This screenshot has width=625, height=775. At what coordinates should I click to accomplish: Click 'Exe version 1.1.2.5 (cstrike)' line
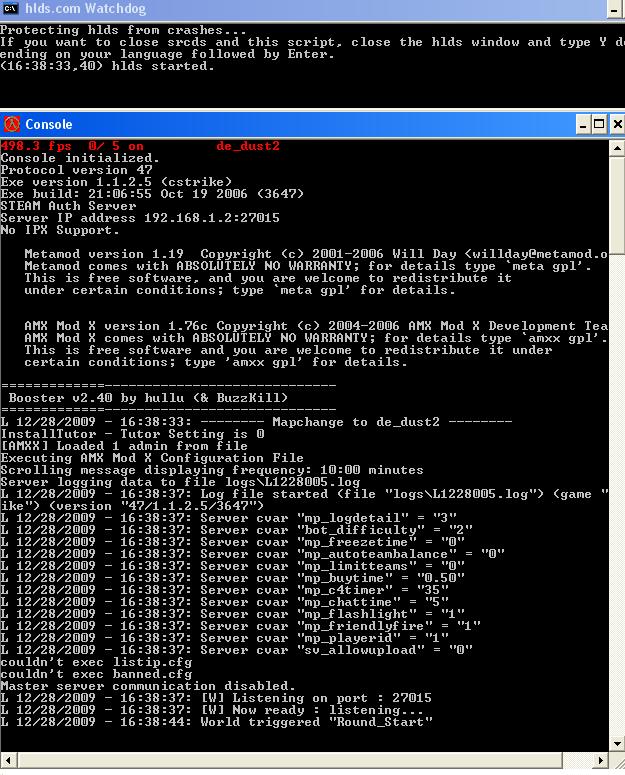pos(116,182)
